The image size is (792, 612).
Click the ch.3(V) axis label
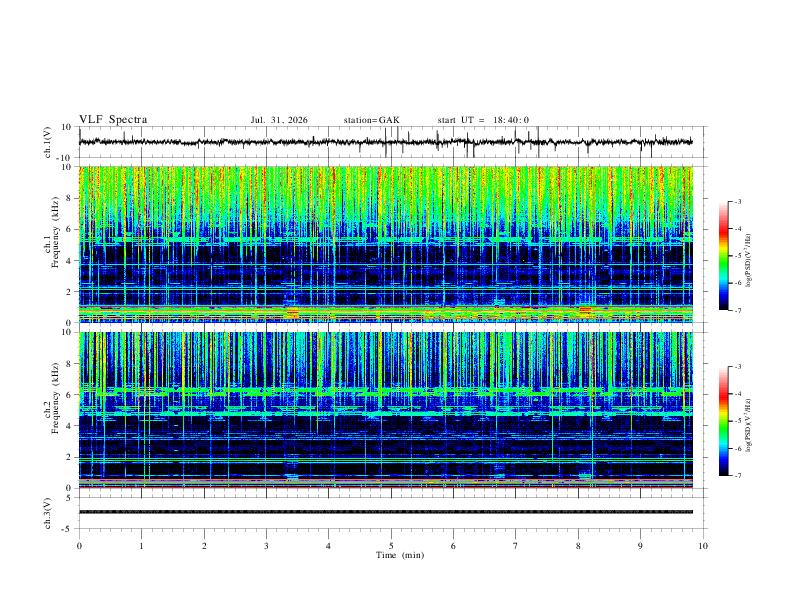click(48, 513)
